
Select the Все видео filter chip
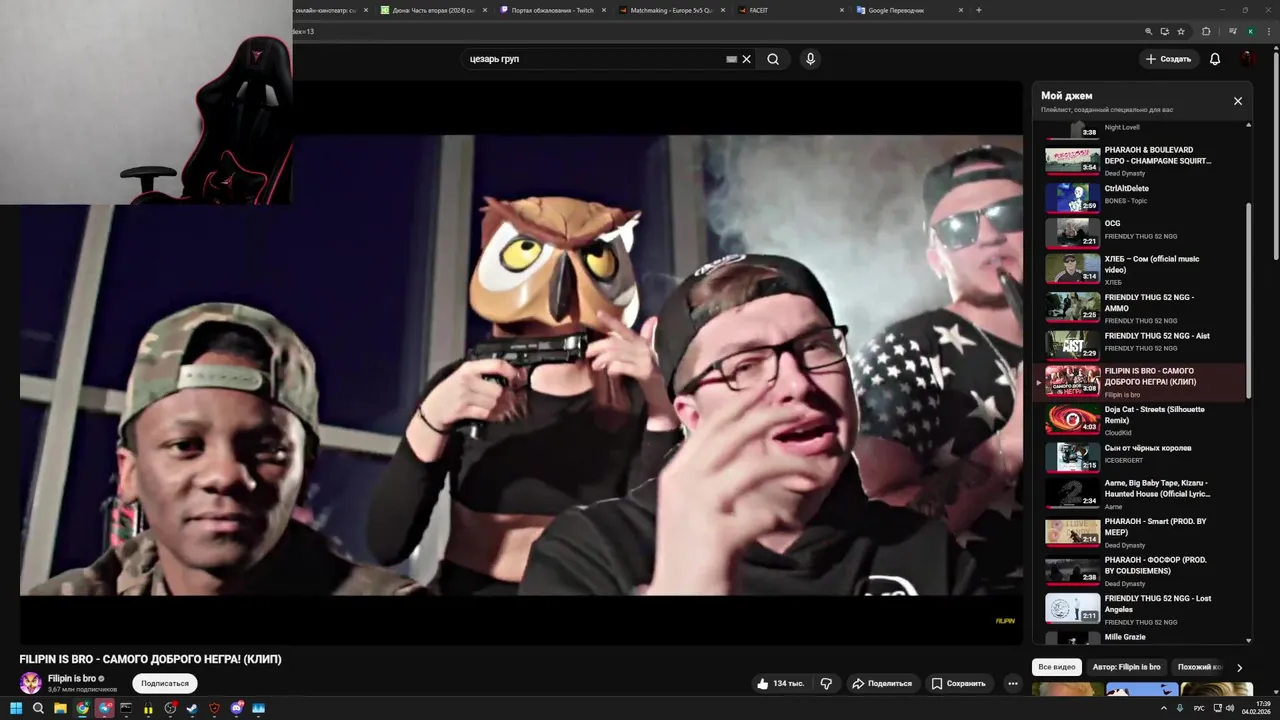click(x=1057, y=667)
